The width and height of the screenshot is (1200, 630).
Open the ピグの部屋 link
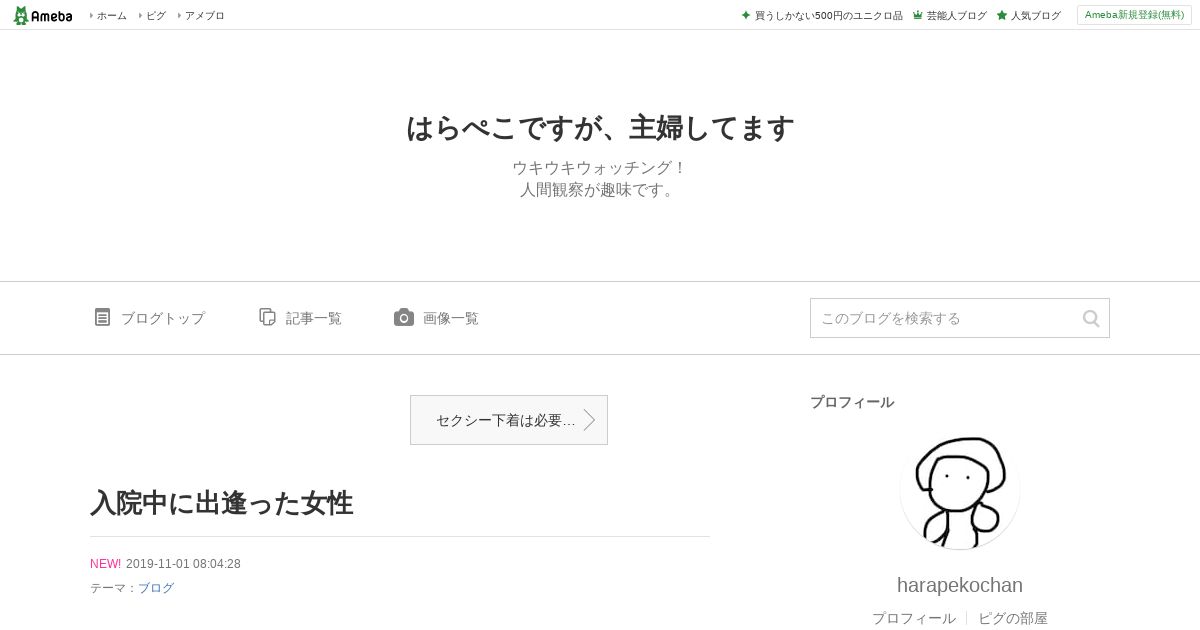coord(1013,618)
